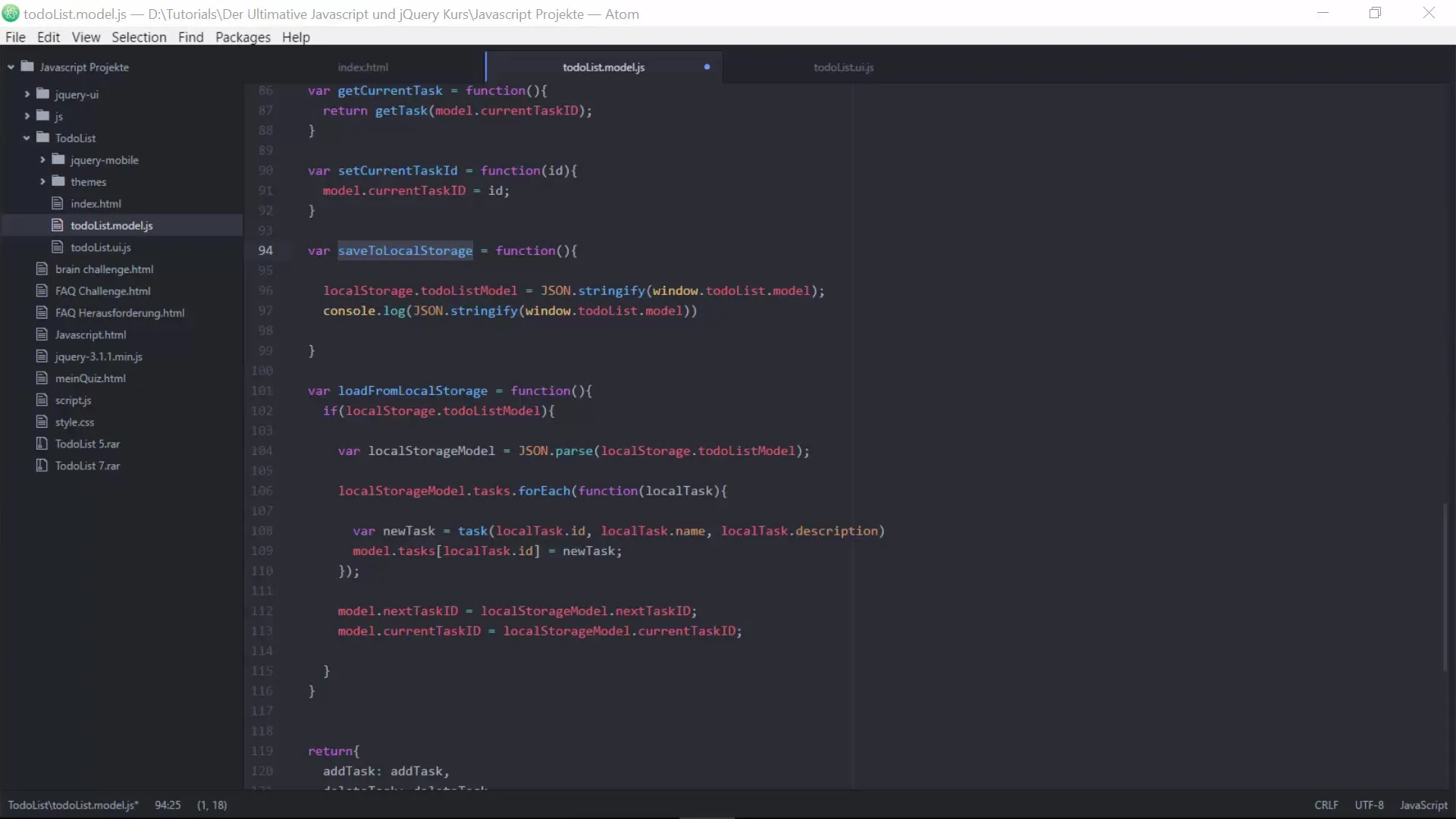Click the TodoList folder icon
The width and height of the screenshot is (1456, 819).
pyautogui.click(x=43, y=138)
